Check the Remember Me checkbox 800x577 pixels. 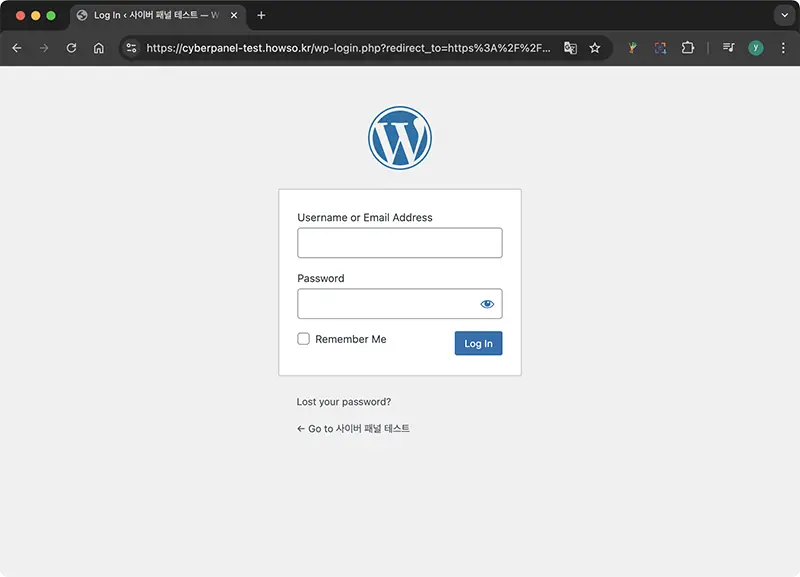304,339
